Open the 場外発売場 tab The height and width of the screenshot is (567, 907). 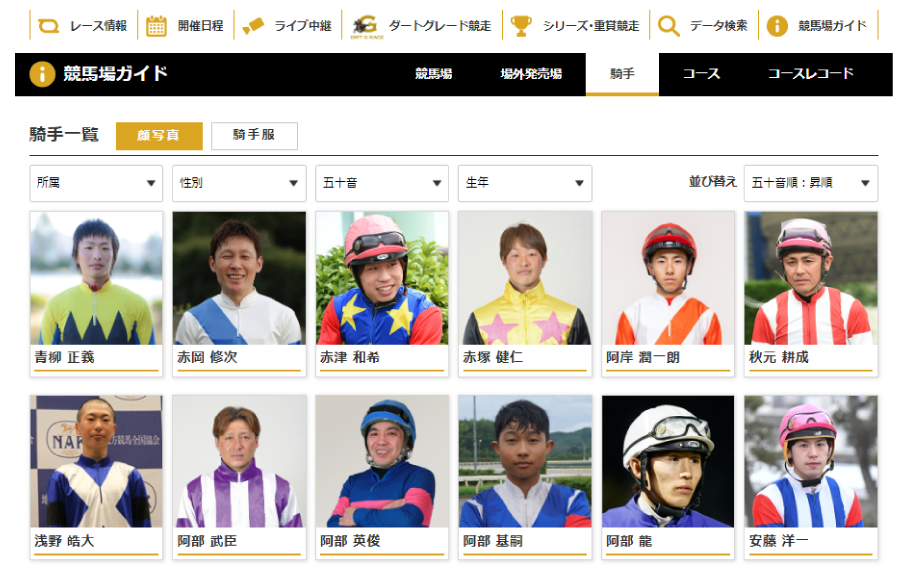click(x=531, y=74)
